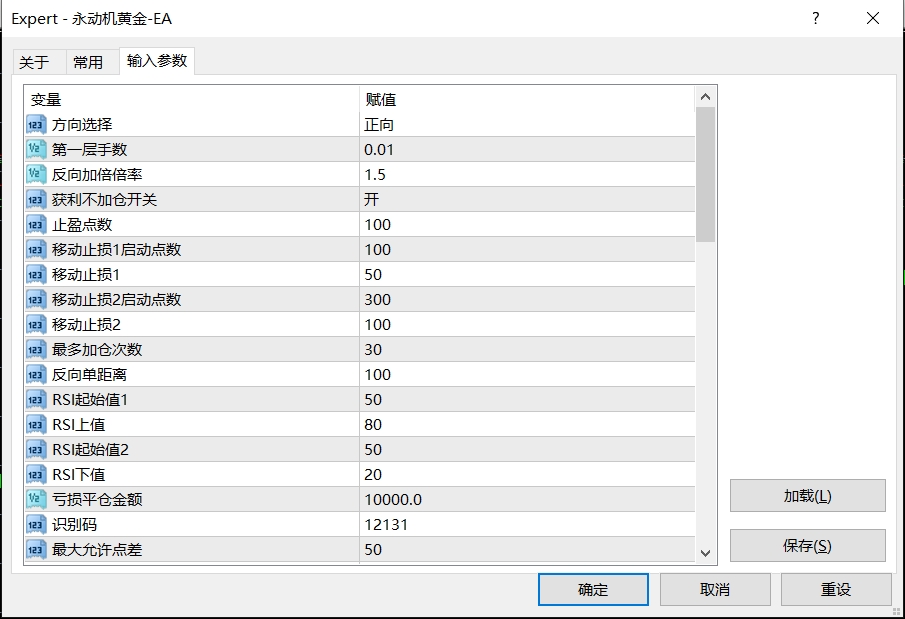Click the 重设 button
This screenshot has width=905, height=619.
point(836,589)
